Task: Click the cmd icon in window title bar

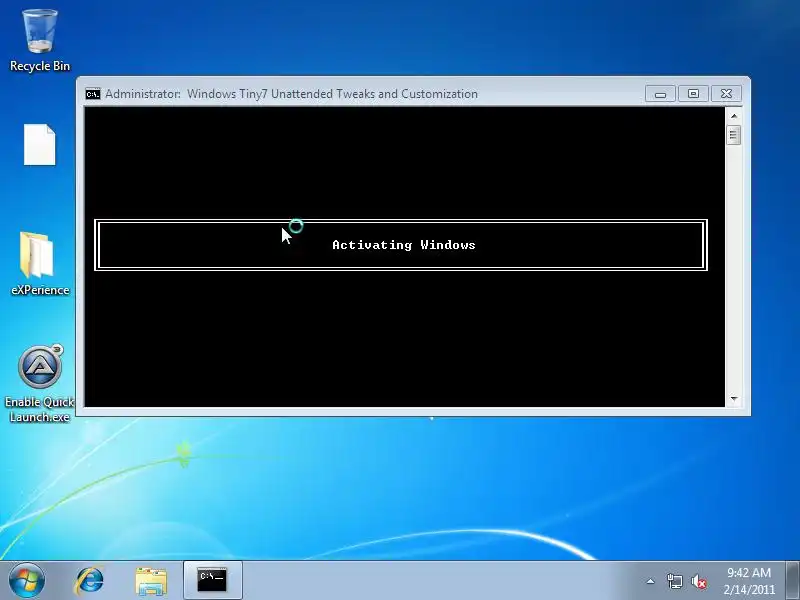Action: click(x=93, y=94)
